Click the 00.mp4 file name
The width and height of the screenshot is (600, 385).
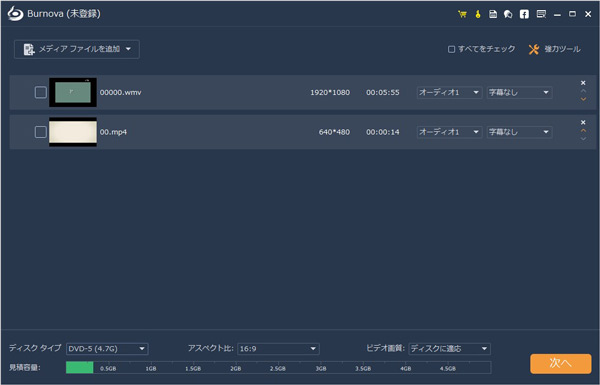[x=113, y=132]
